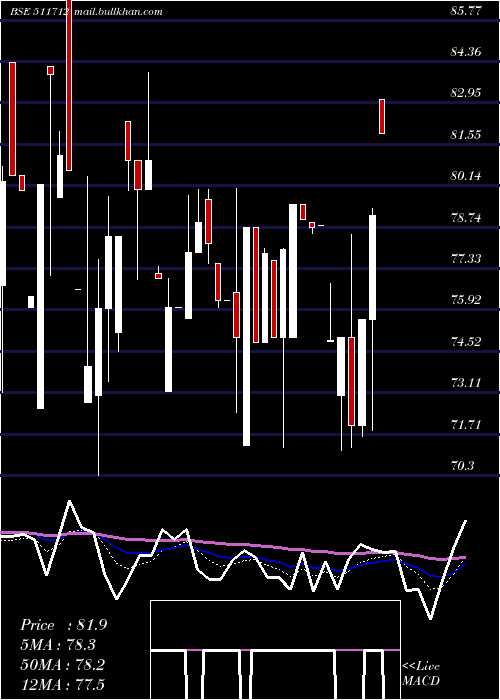Click the last red candle near 82.95
Viewport: 500px width, 700px height.
(x=382, y=117)
